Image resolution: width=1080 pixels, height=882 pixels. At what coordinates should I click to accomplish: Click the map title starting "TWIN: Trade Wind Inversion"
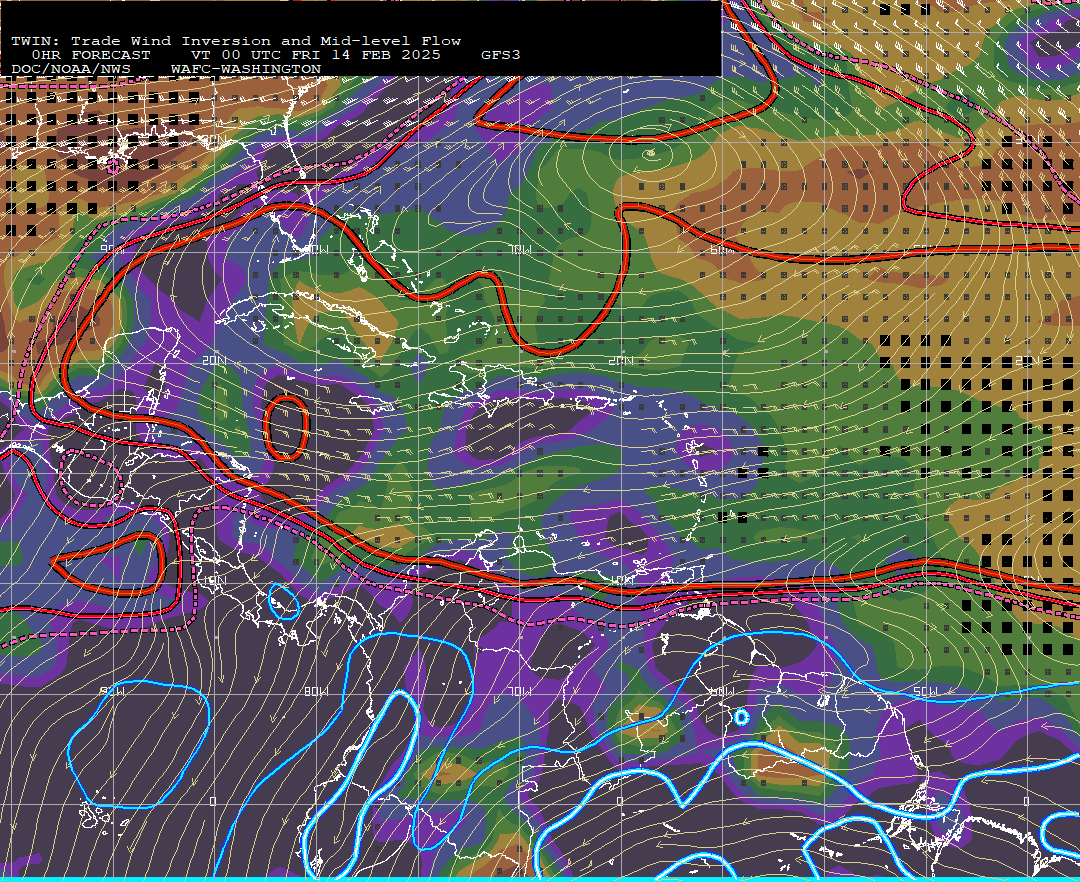click(x=236, y=41)
